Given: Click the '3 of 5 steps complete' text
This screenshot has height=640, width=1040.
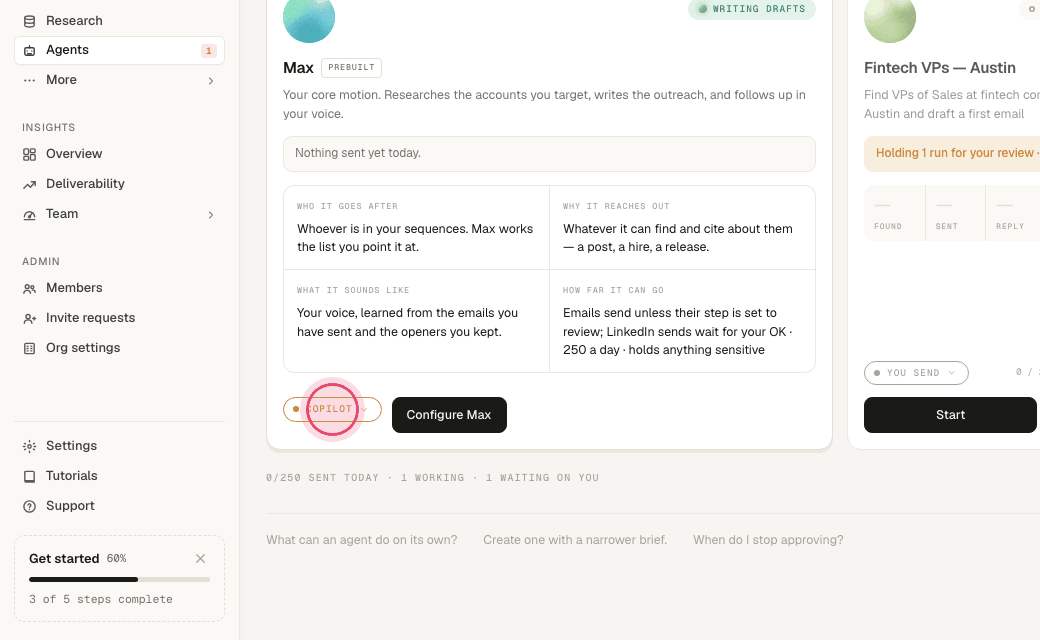Looking at the screenshot, I should (x=101, y=600).
